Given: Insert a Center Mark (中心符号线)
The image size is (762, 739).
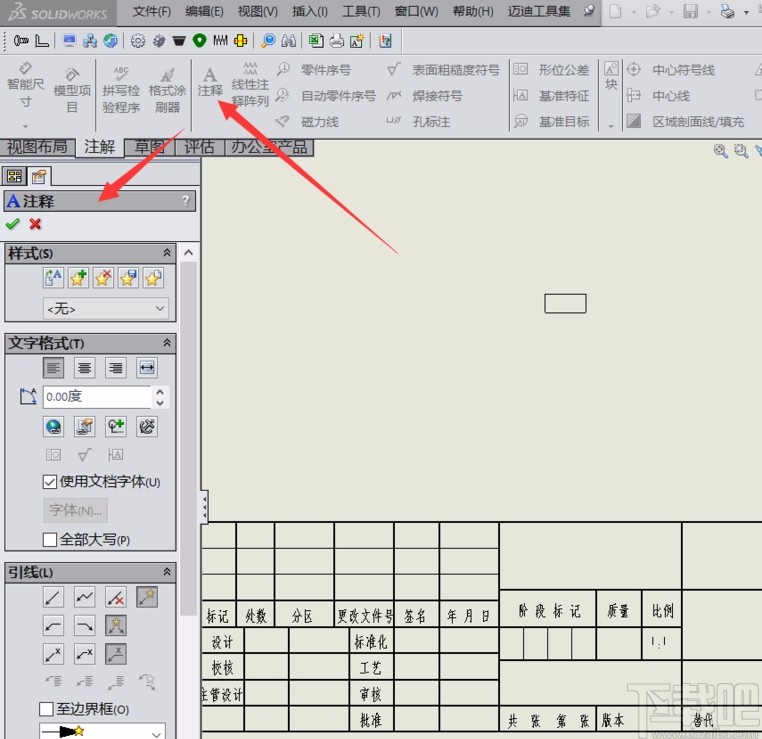Looking at the screenshot, I should (x=671, y=70).
